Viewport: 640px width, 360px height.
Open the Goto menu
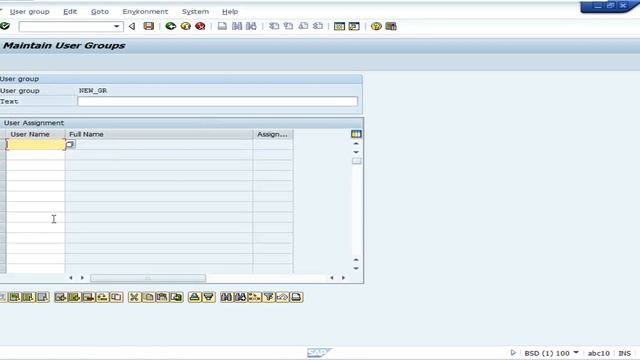[x=100, y=11]
